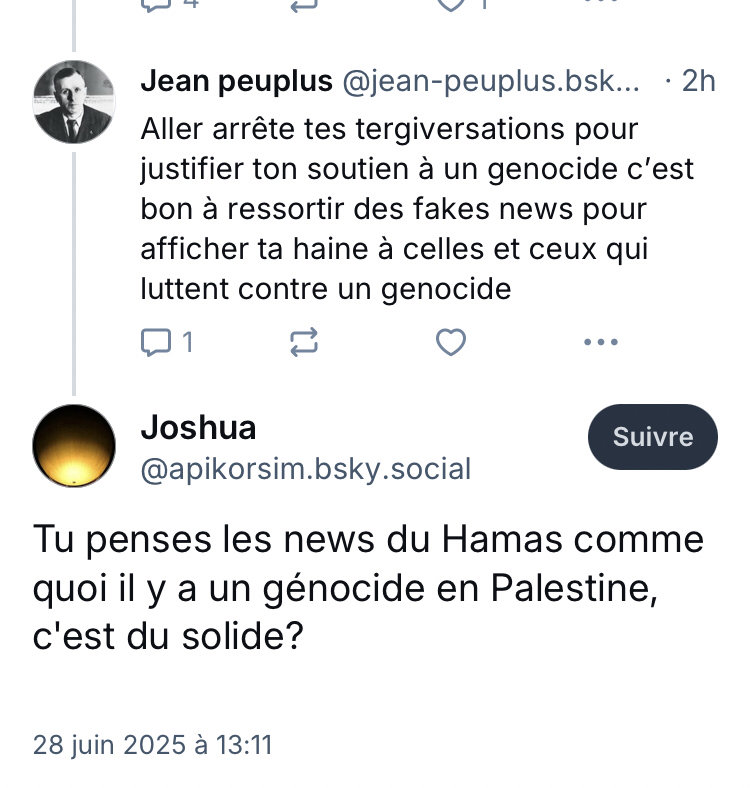Open more options on Jean peuplus's post

pos(600,343)
